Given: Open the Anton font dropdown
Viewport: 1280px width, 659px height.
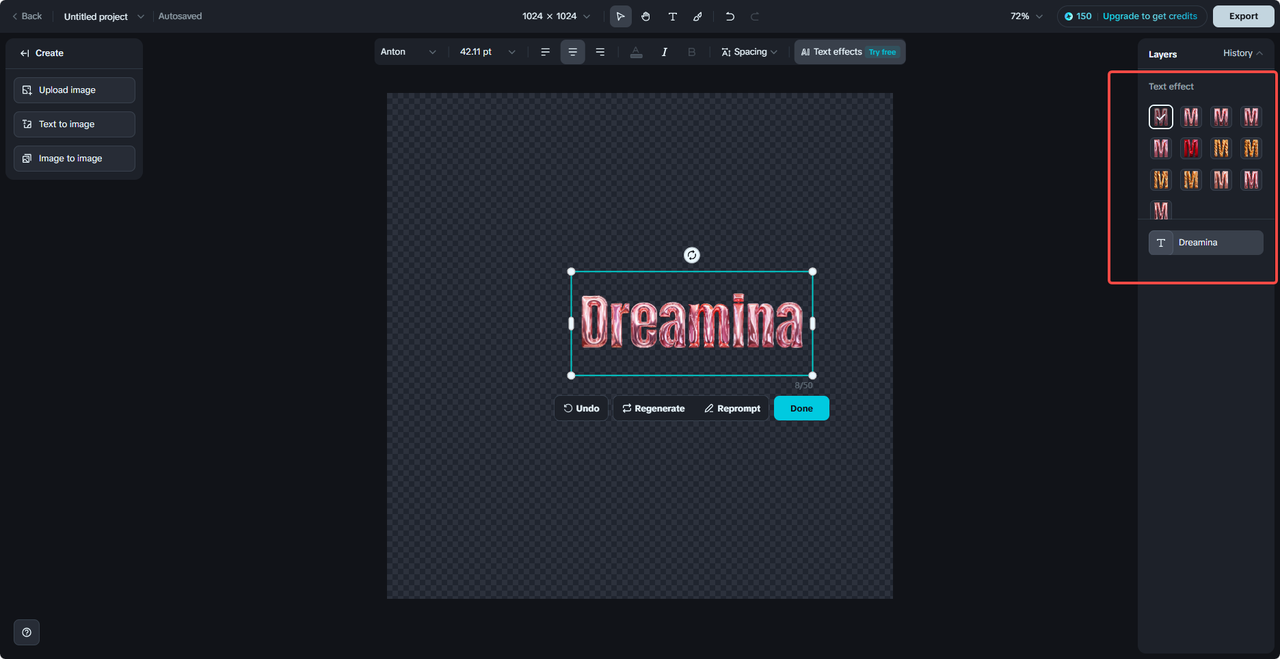Looking at the screenshot, I should [x=408, y=52].
